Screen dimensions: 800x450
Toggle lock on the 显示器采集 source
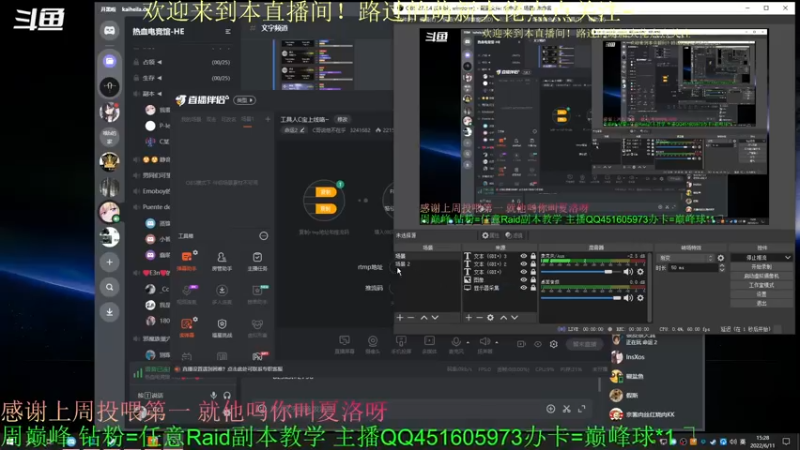pos(533,288)
